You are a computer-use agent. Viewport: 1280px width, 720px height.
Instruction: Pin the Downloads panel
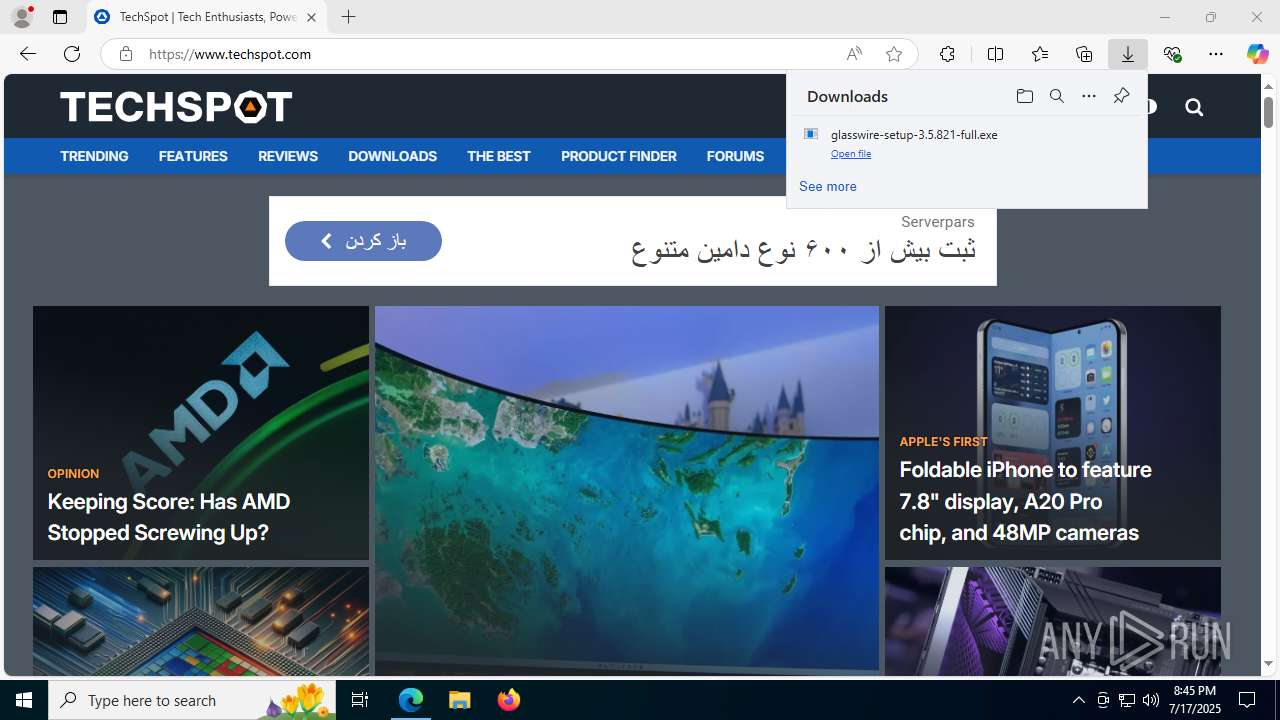coord(1121,96)
